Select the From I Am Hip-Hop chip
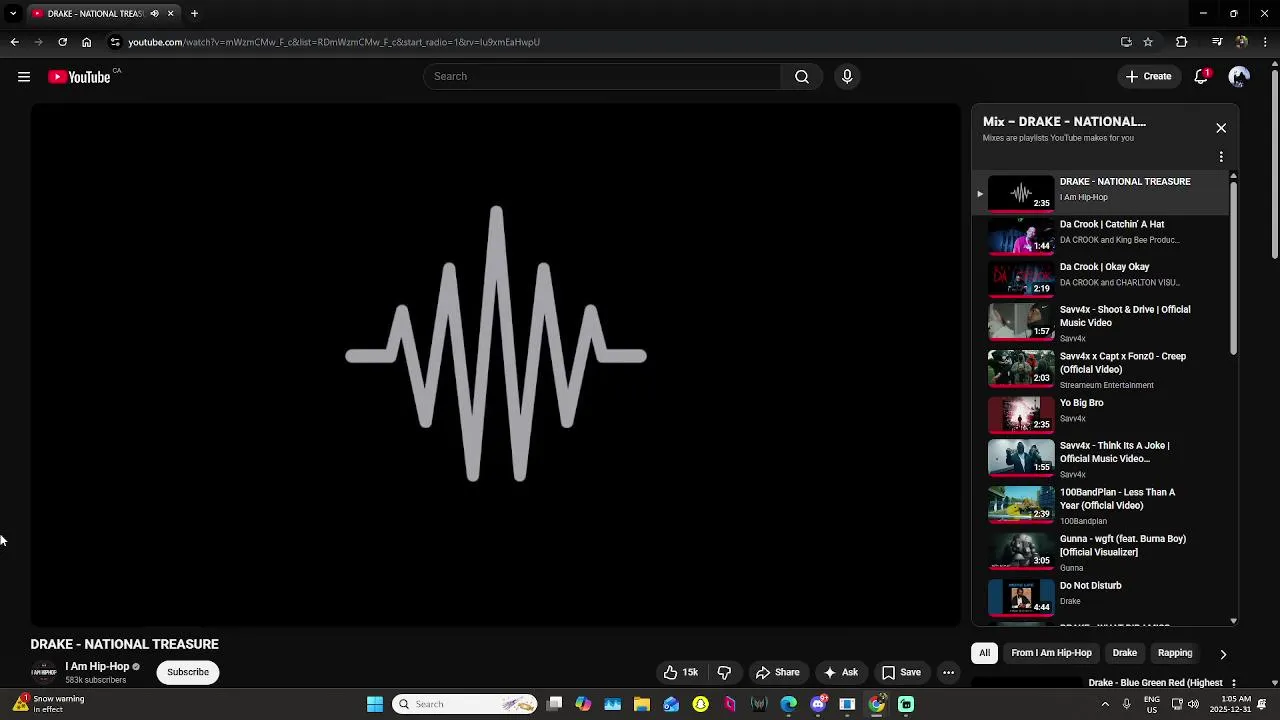The height and width of the screenshot is (720, 1280). pos(1051,653)
